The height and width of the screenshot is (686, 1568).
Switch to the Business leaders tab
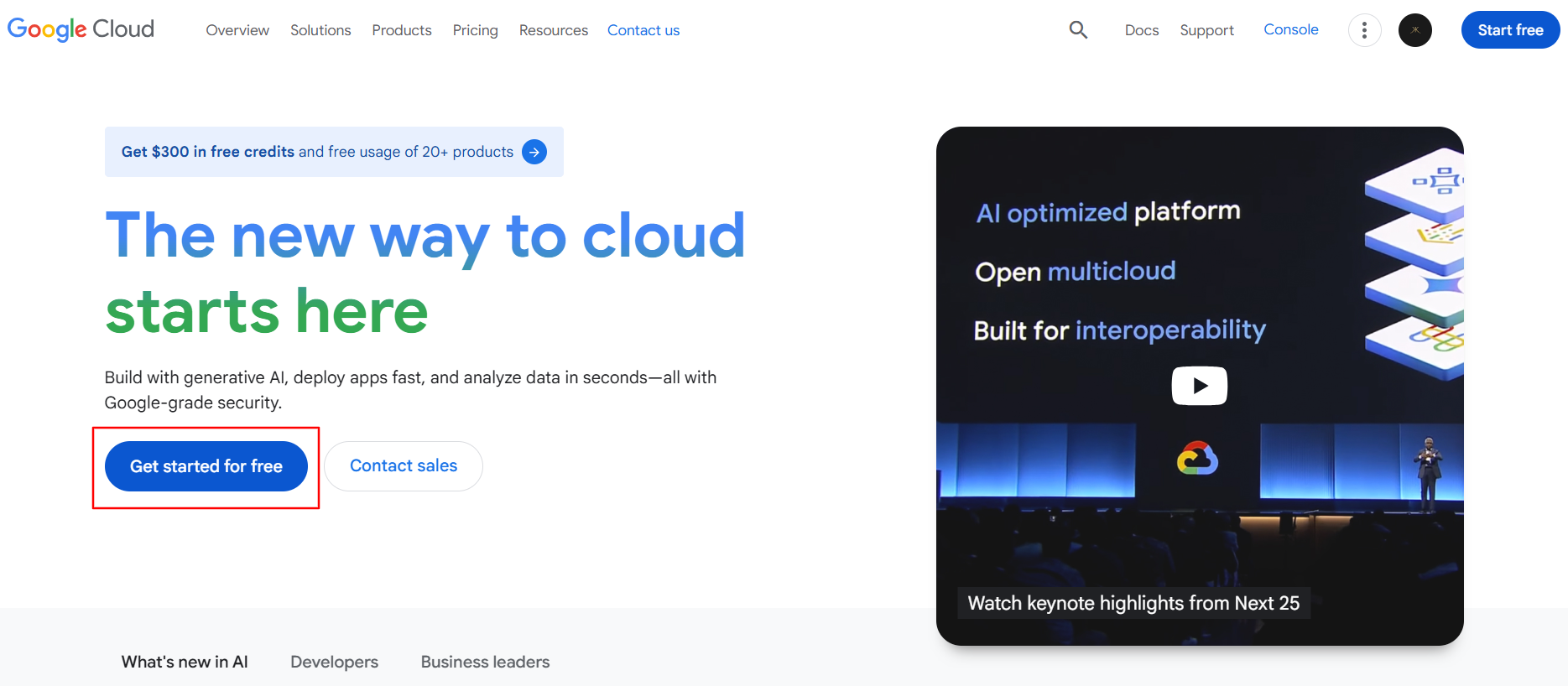pyautogui.click(x=485, y=662)
